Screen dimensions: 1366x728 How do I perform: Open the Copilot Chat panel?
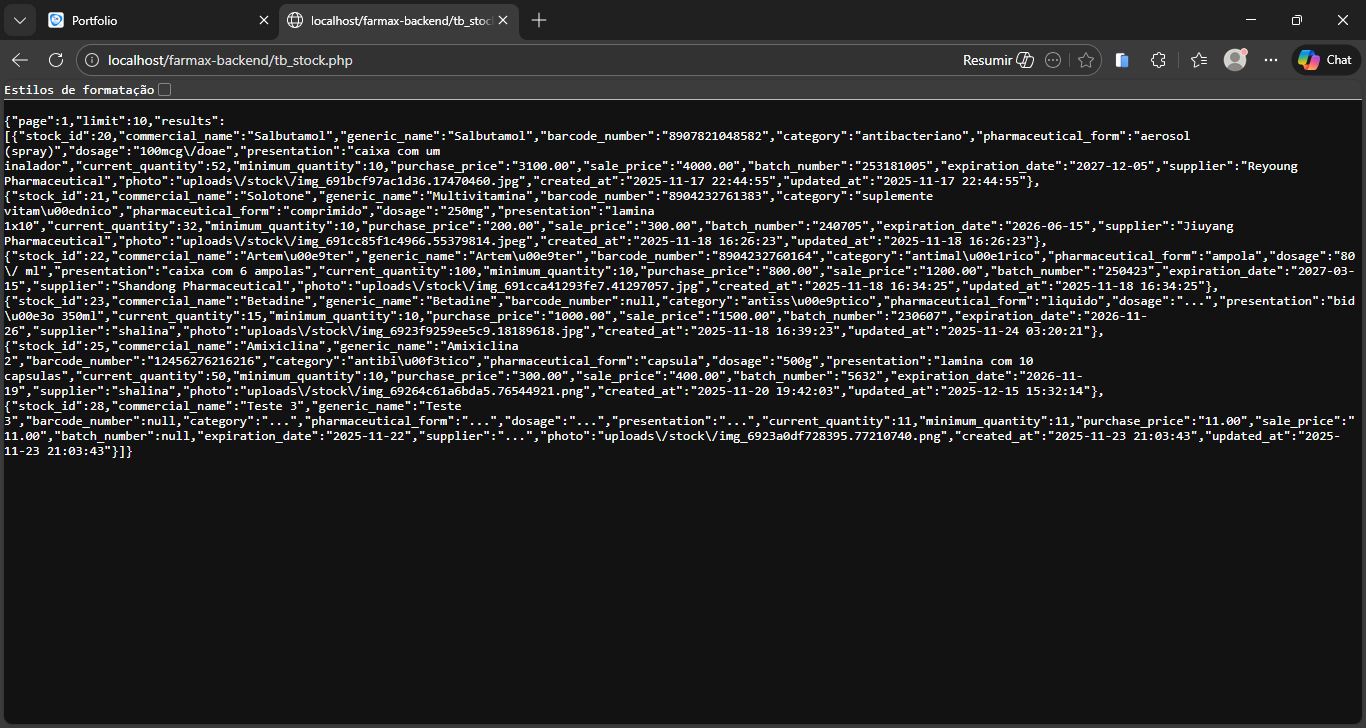1325,60
